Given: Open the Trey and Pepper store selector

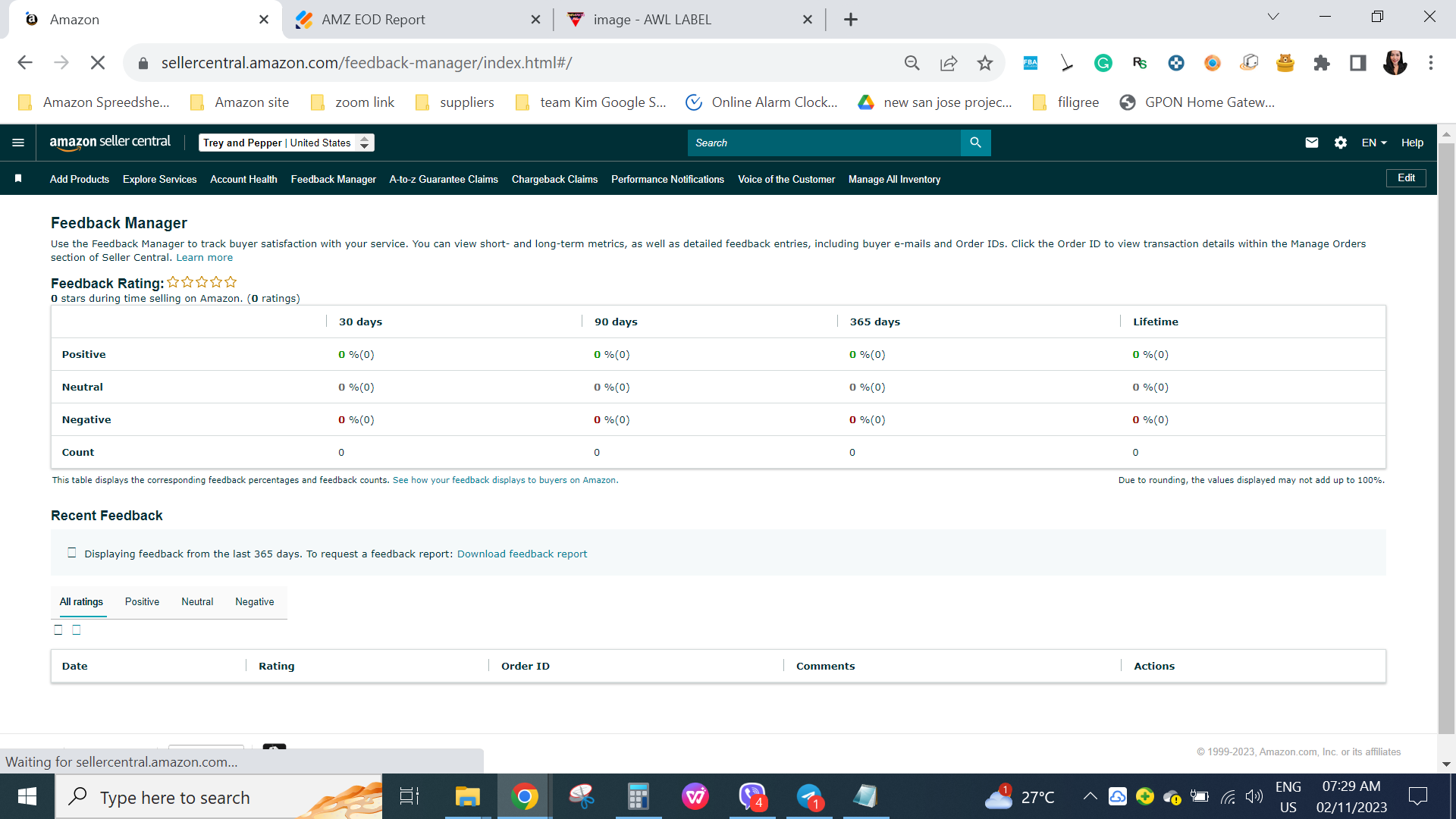Looking at the screenshot, I should (x=287, y=143).
